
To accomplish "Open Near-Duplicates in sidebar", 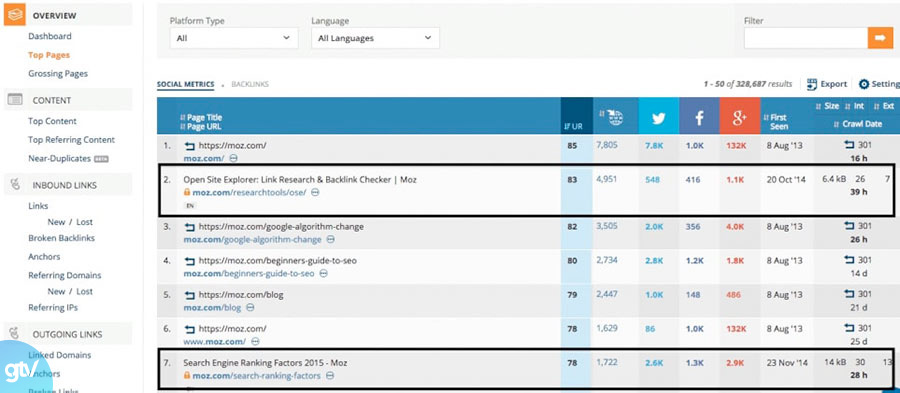I will point(60,158).
